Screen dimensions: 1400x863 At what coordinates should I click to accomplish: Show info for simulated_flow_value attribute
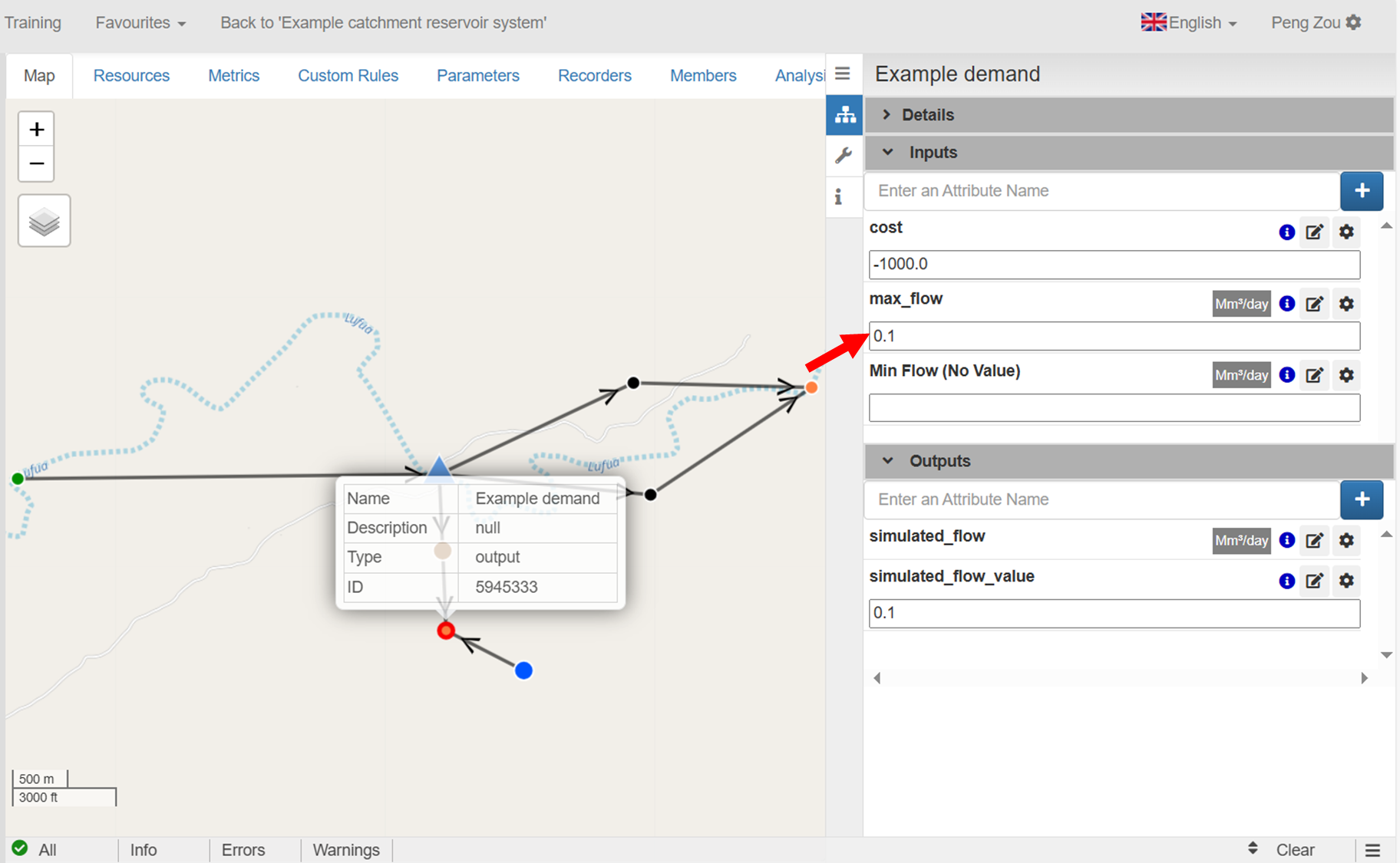[x=1286, y=581]
